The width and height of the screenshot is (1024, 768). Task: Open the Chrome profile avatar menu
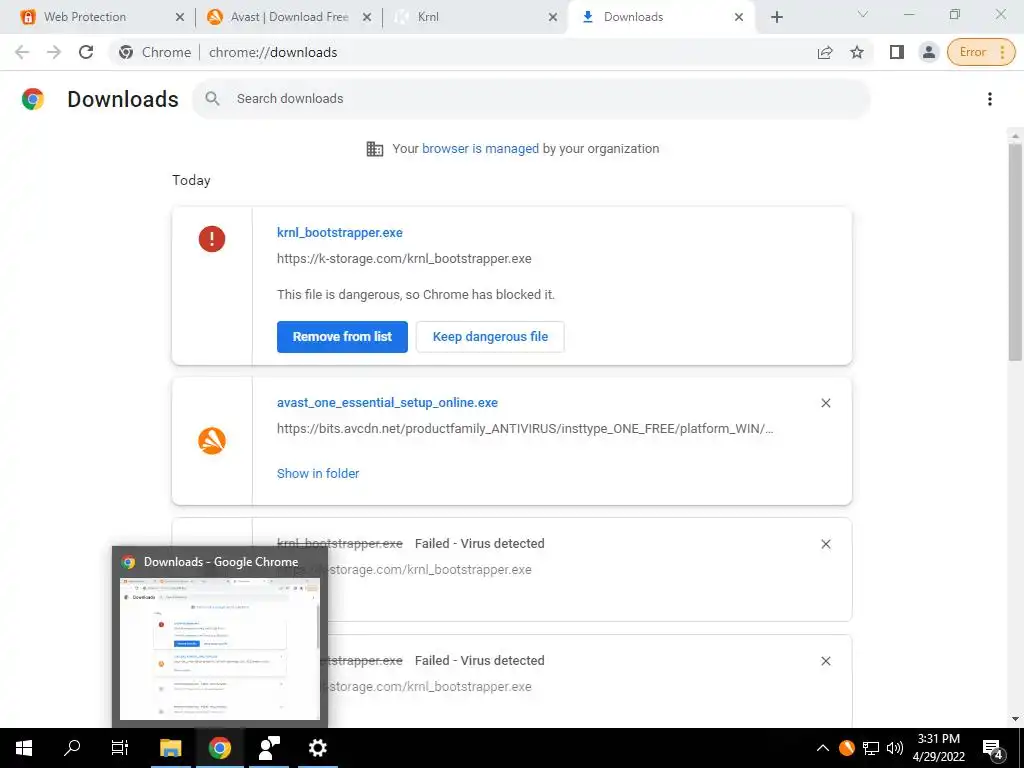click(x=929, y=52)
